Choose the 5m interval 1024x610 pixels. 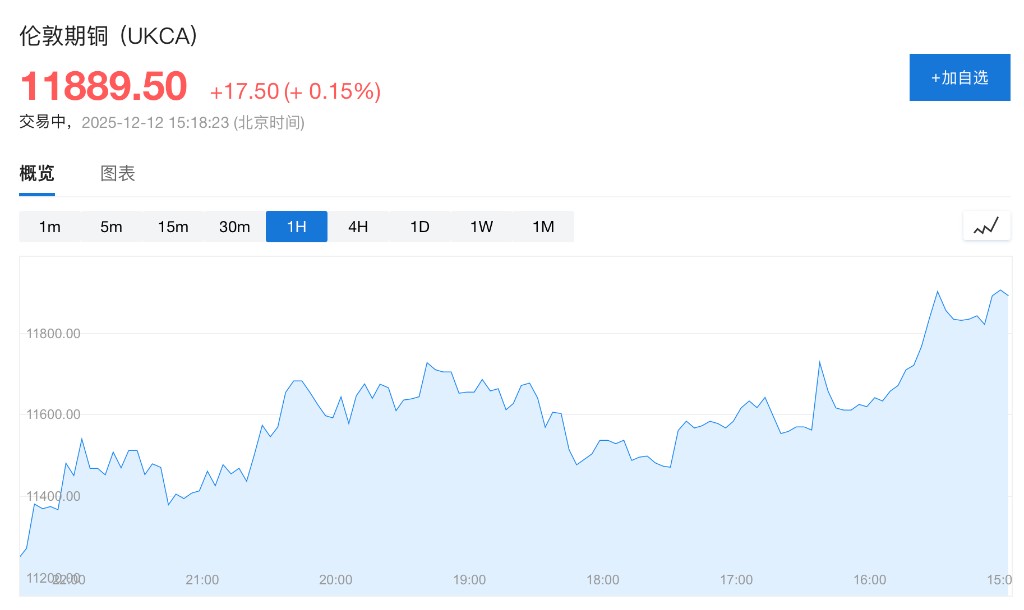point(111,227)
